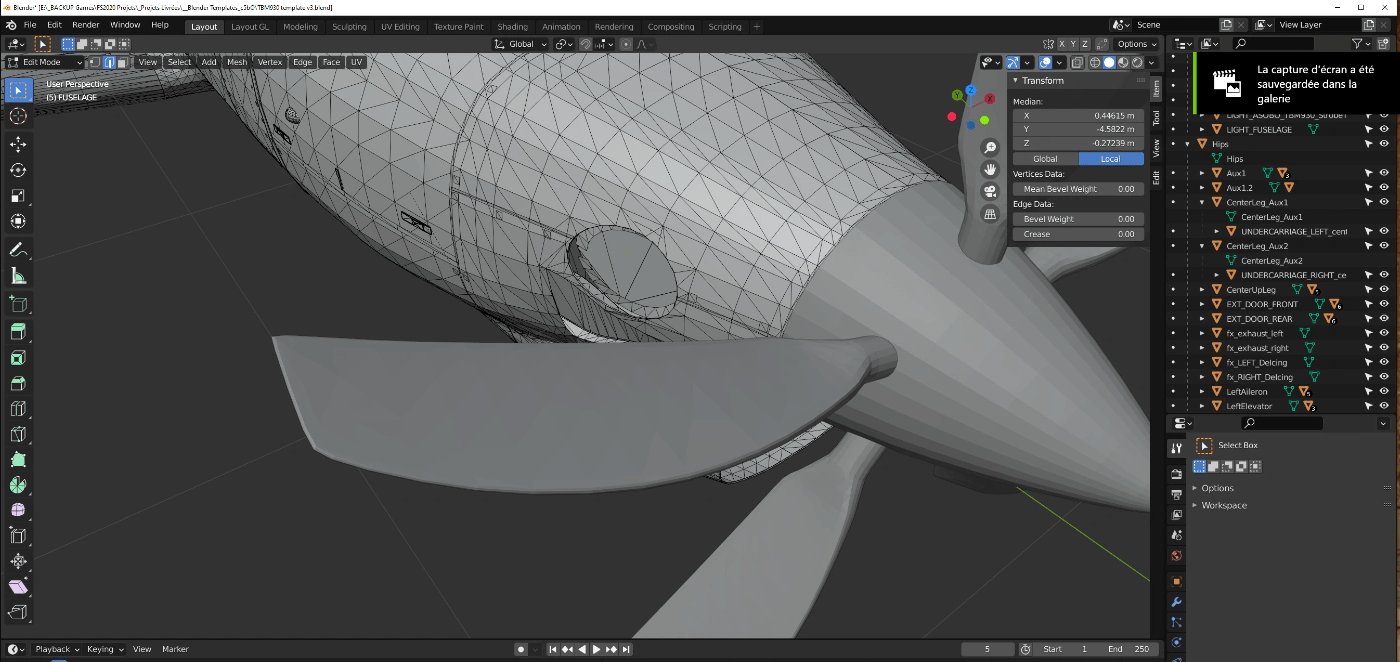1400x662 pixels.
Task: Open the Edit Mode dropdown
Action: tap(46, 62)
